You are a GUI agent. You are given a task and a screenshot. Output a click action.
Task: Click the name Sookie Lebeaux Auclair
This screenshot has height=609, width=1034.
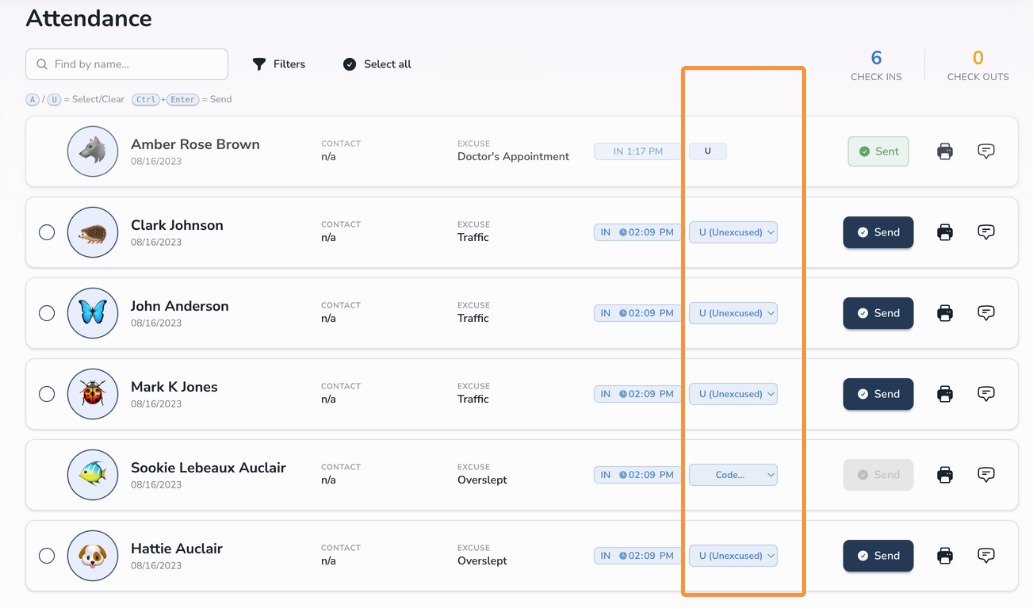tap(208, 468)
